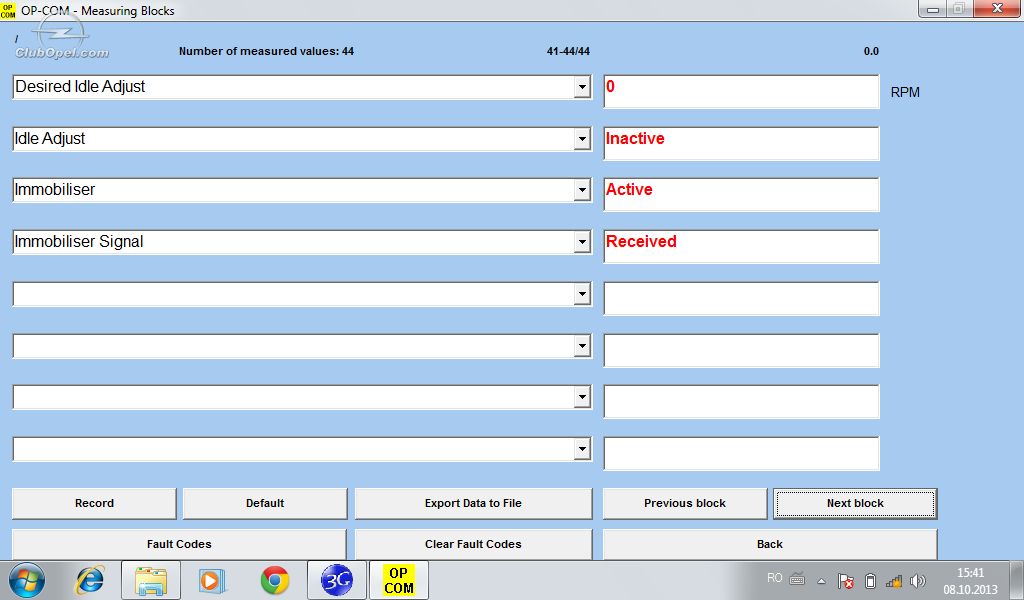Click Clear Fault Codes
The height and width of the screenshot is (600, 1024).
(473, 544)
